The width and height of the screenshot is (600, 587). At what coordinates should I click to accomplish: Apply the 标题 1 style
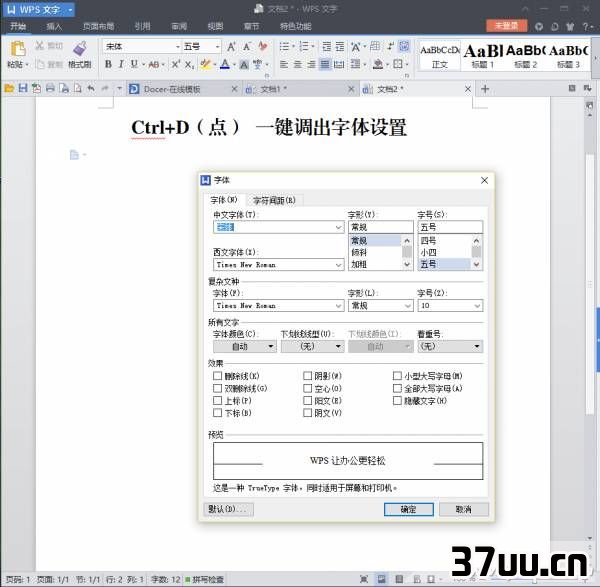483,56
